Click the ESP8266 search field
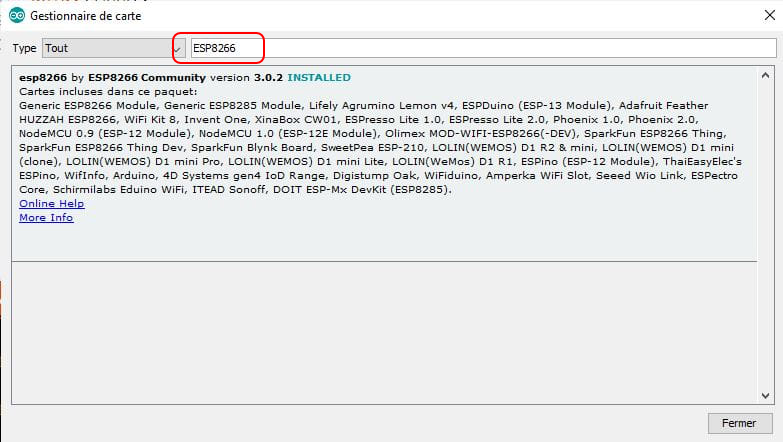The height and width of the screenshot is (442, 783). (x=483, y=48)
